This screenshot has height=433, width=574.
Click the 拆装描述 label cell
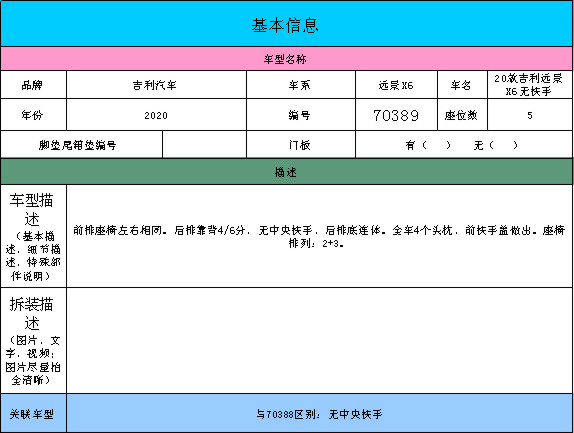click(33, 340)
